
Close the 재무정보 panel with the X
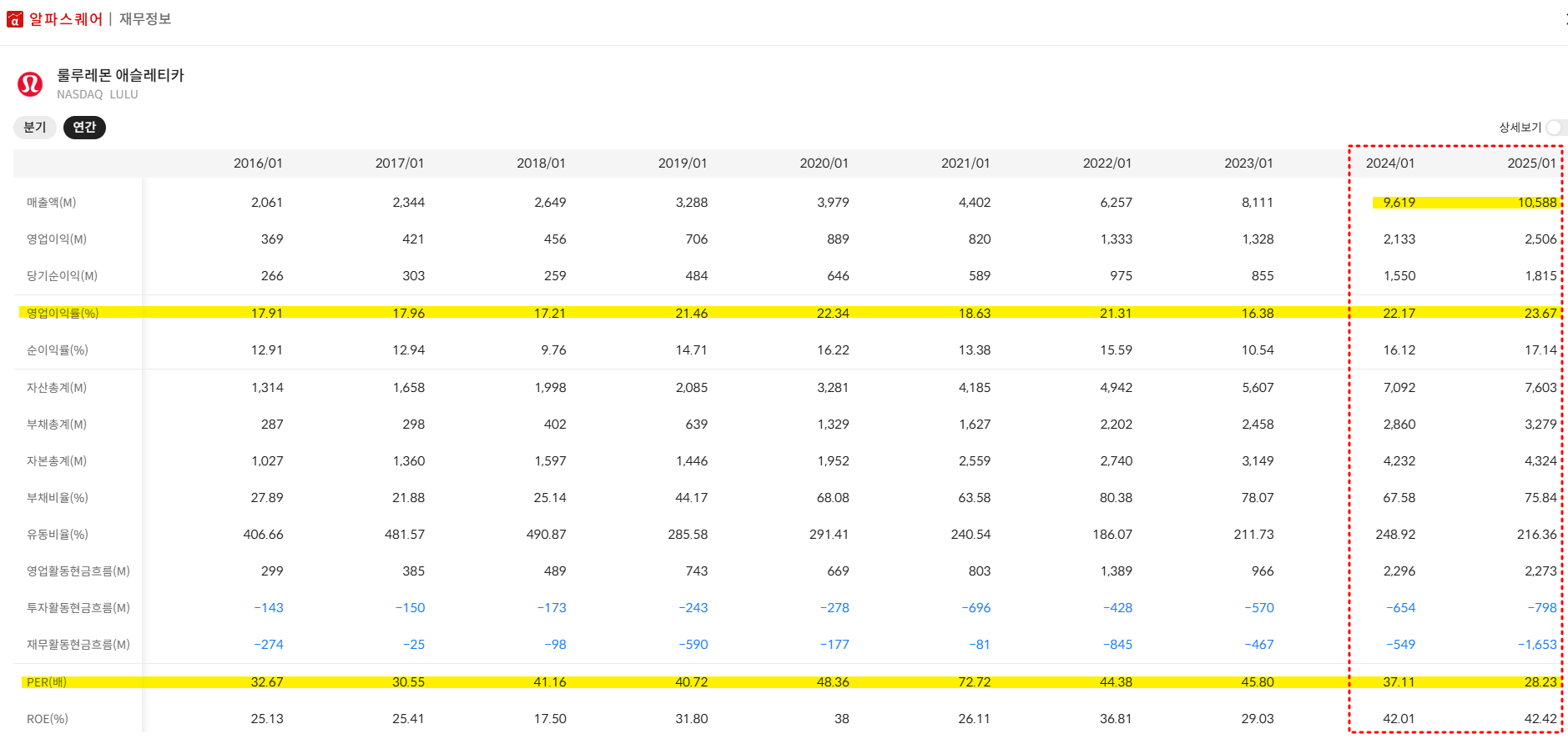pyautogui.click(x=1565, y=19)
